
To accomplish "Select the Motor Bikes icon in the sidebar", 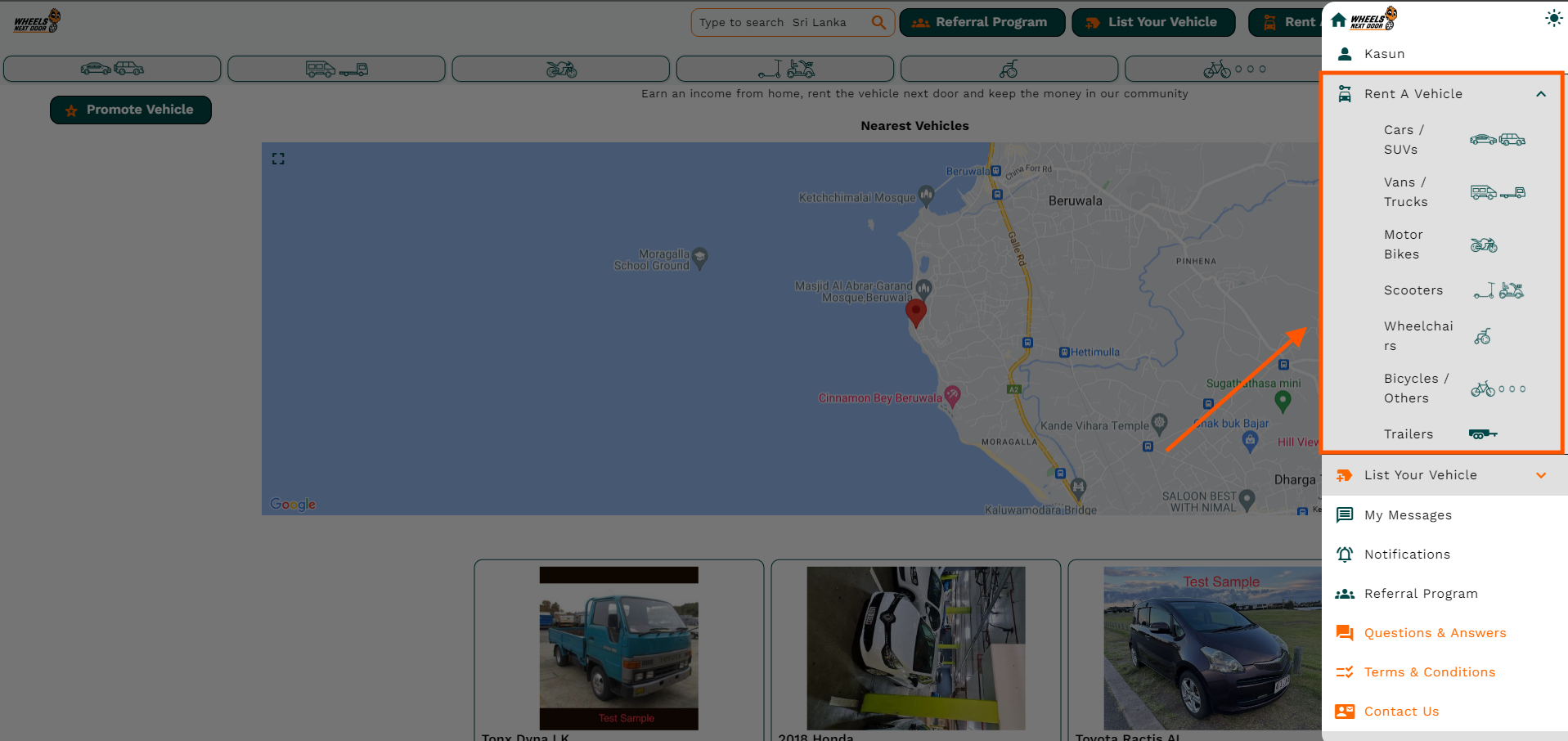I will coord(1484,244).
